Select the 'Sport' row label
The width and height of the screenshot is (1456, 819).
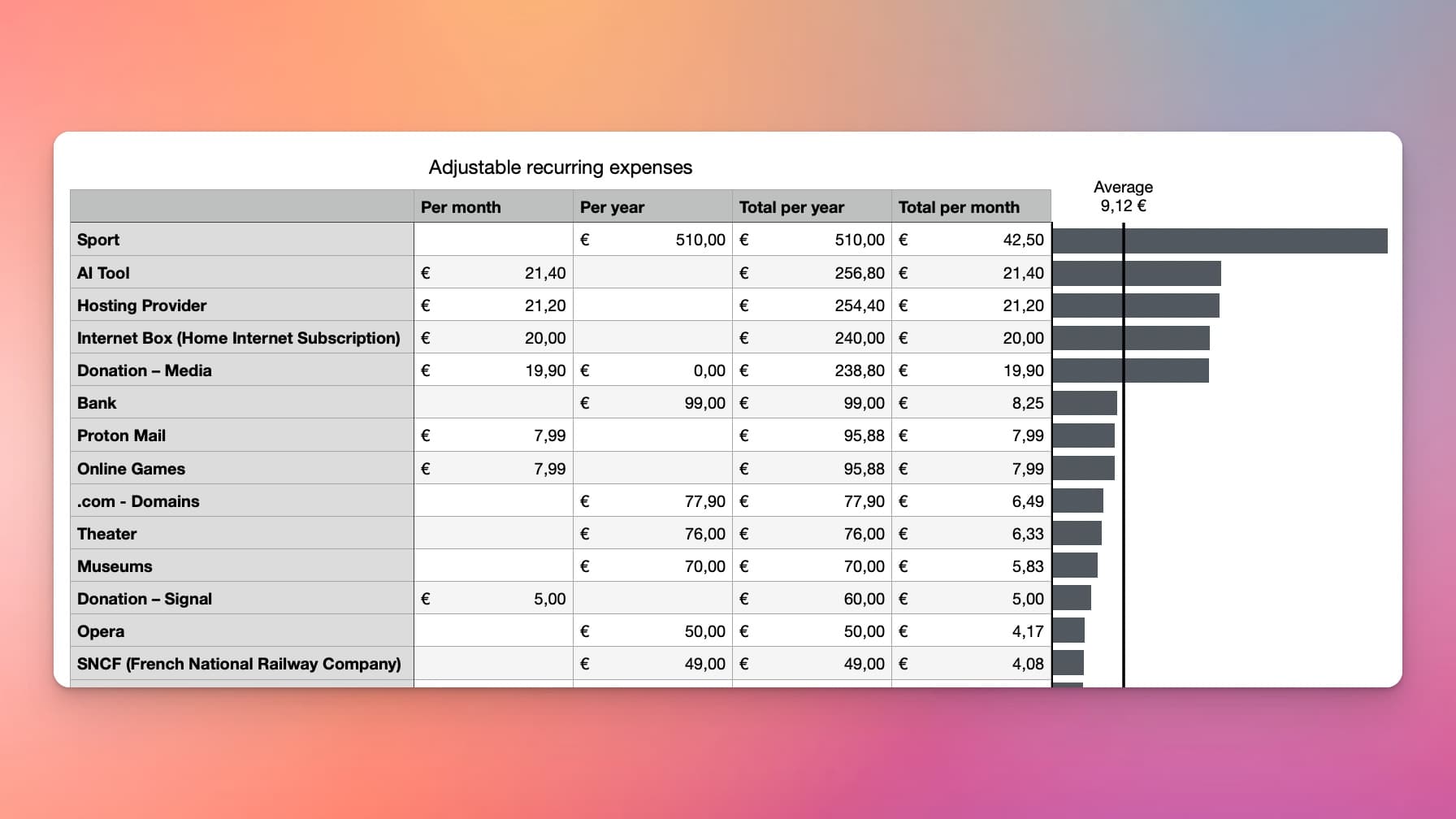pyautogui.click(x=242, y=240)
